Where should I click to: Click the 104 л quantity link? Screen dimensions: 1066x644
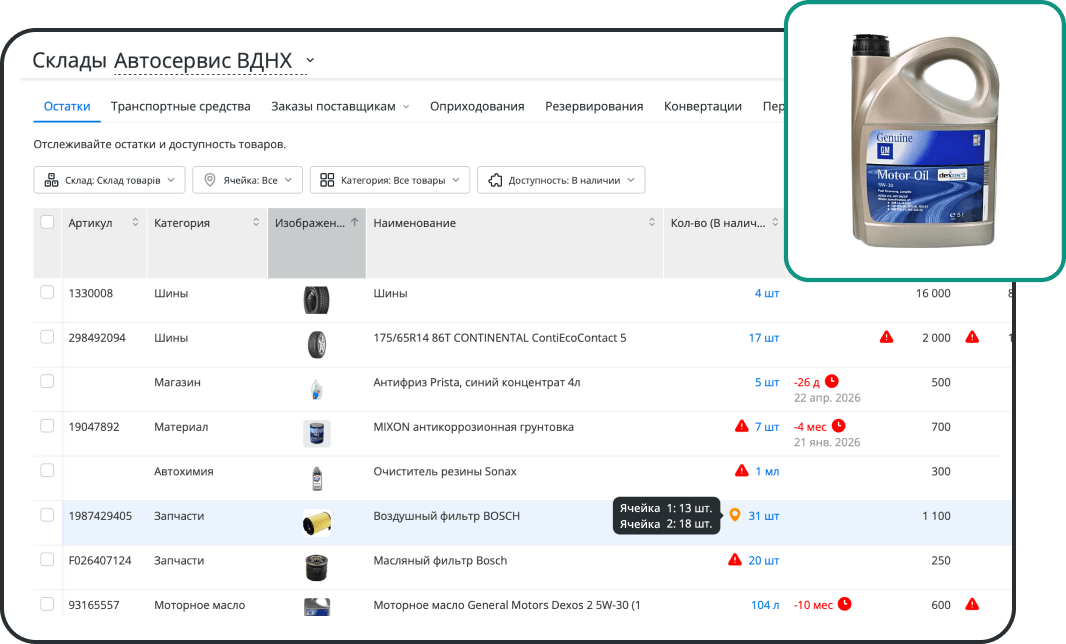coord(765,605)
